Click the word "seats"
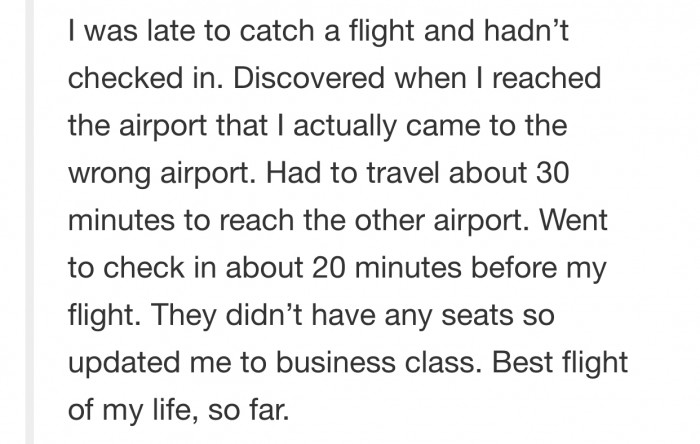This screenshot has width=700, height=444. (x=477, y=315)
